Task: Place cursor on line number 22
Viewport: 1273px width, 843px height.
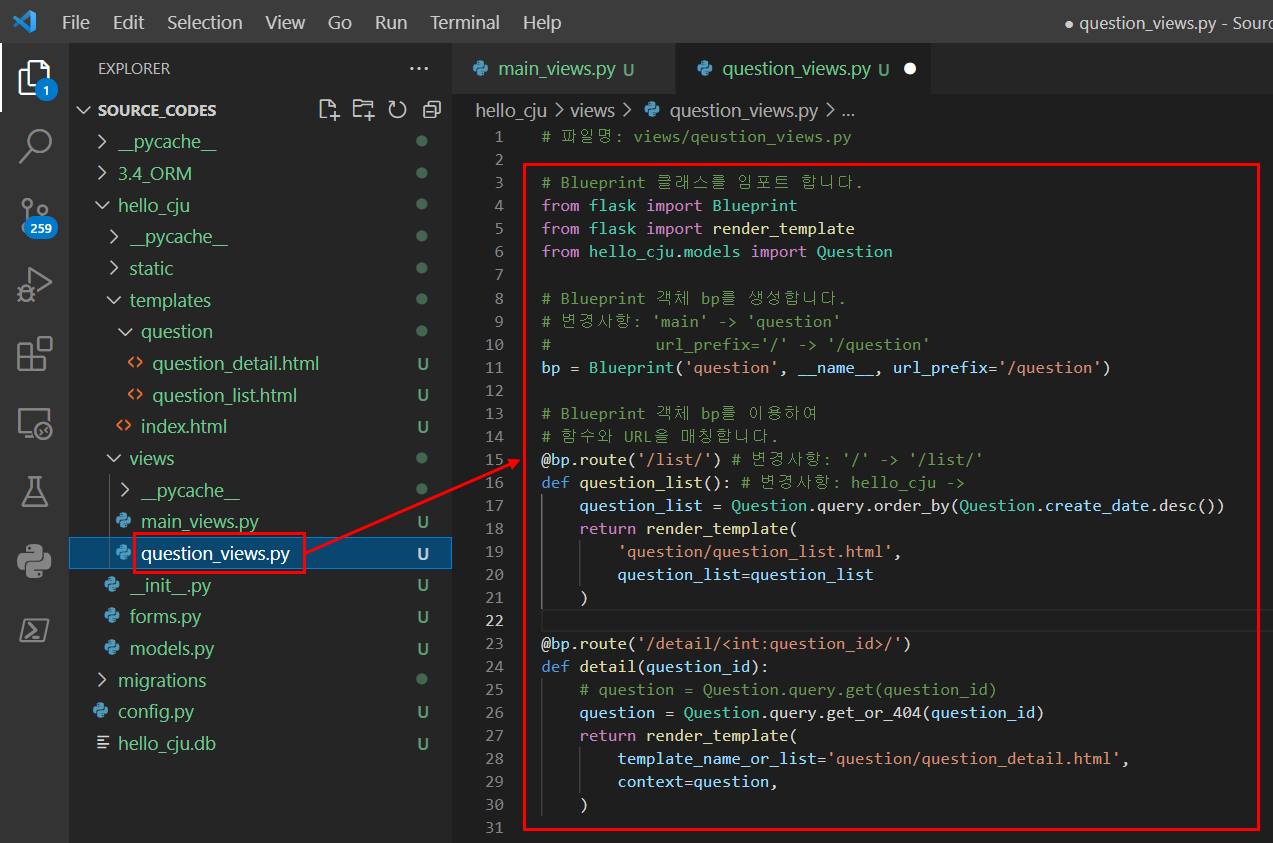Action: tap(494, 620)
